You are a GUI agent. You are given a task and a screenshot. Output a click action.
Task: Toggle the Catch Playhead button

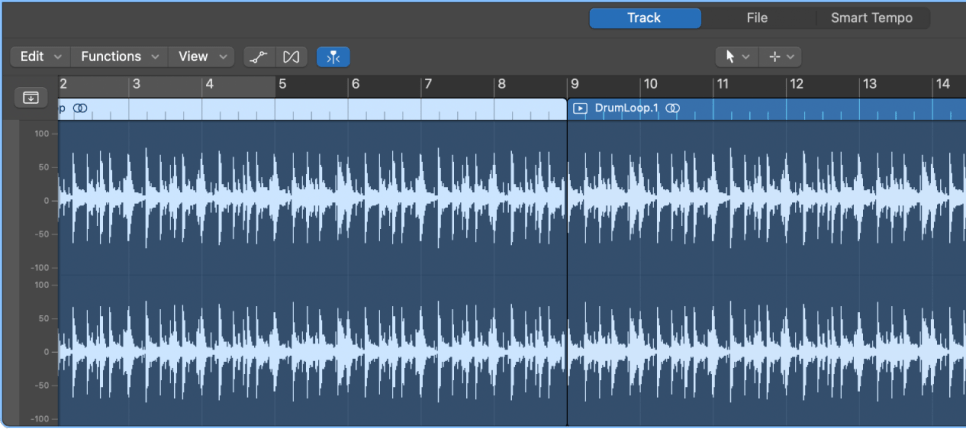pos(333,57)
